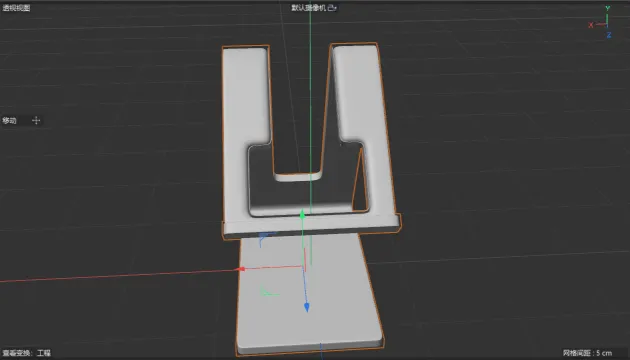Click the green plane handle on the gizmo
Image resolution: width=630 pixels, height=360 pixels.
pos(268,292)
